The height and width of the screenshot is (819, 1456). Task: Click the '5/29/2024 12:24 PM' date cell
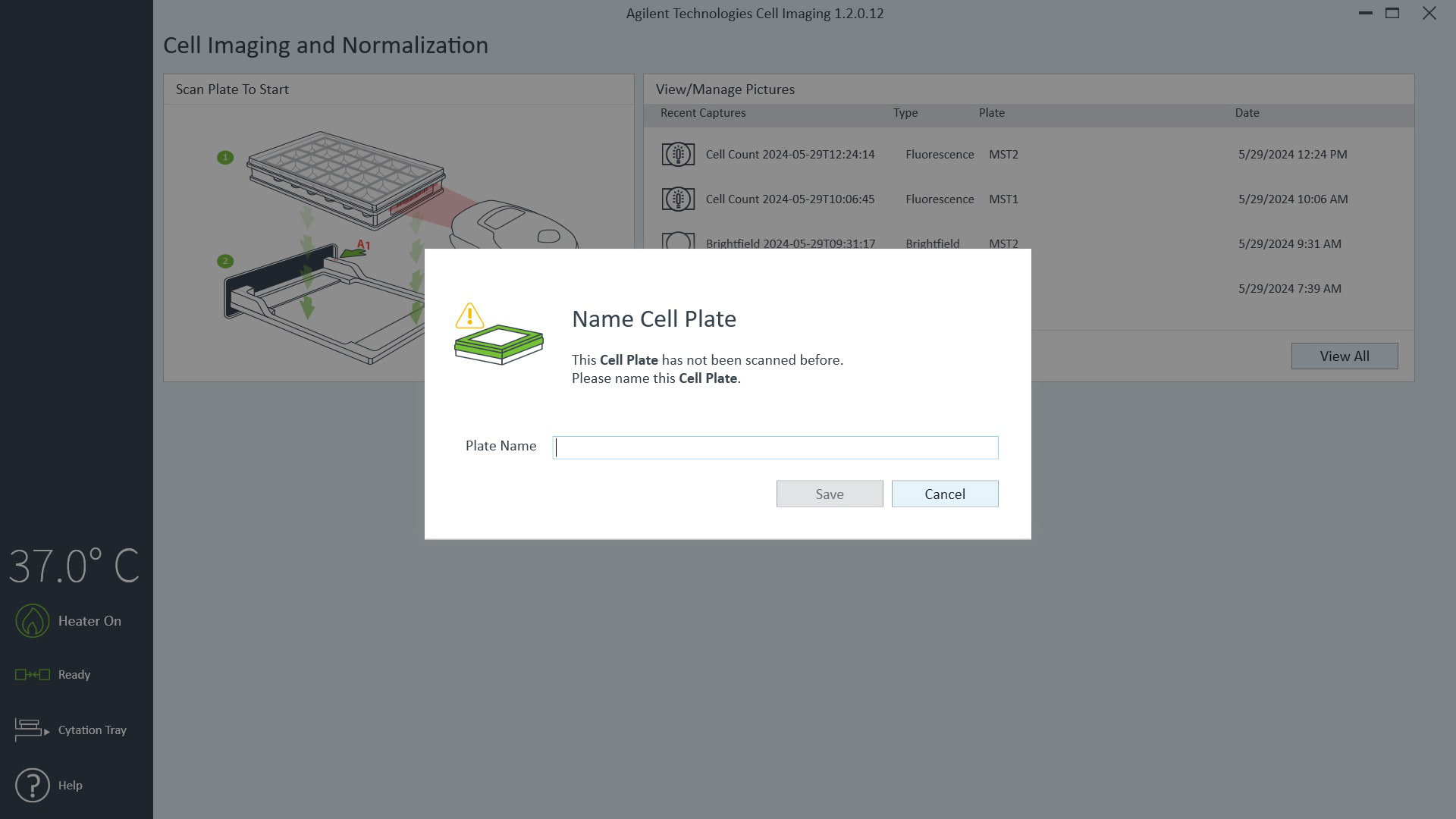tap(1293, 155)
